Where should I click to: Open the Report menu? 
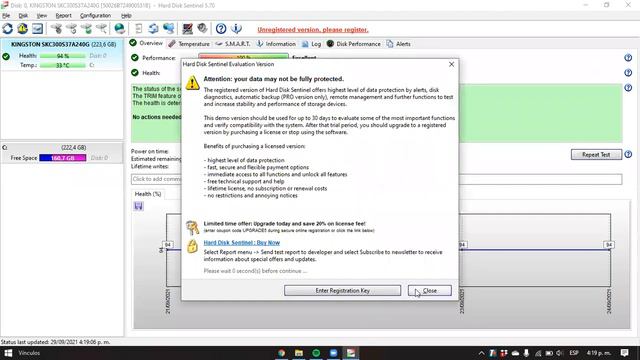63,16
